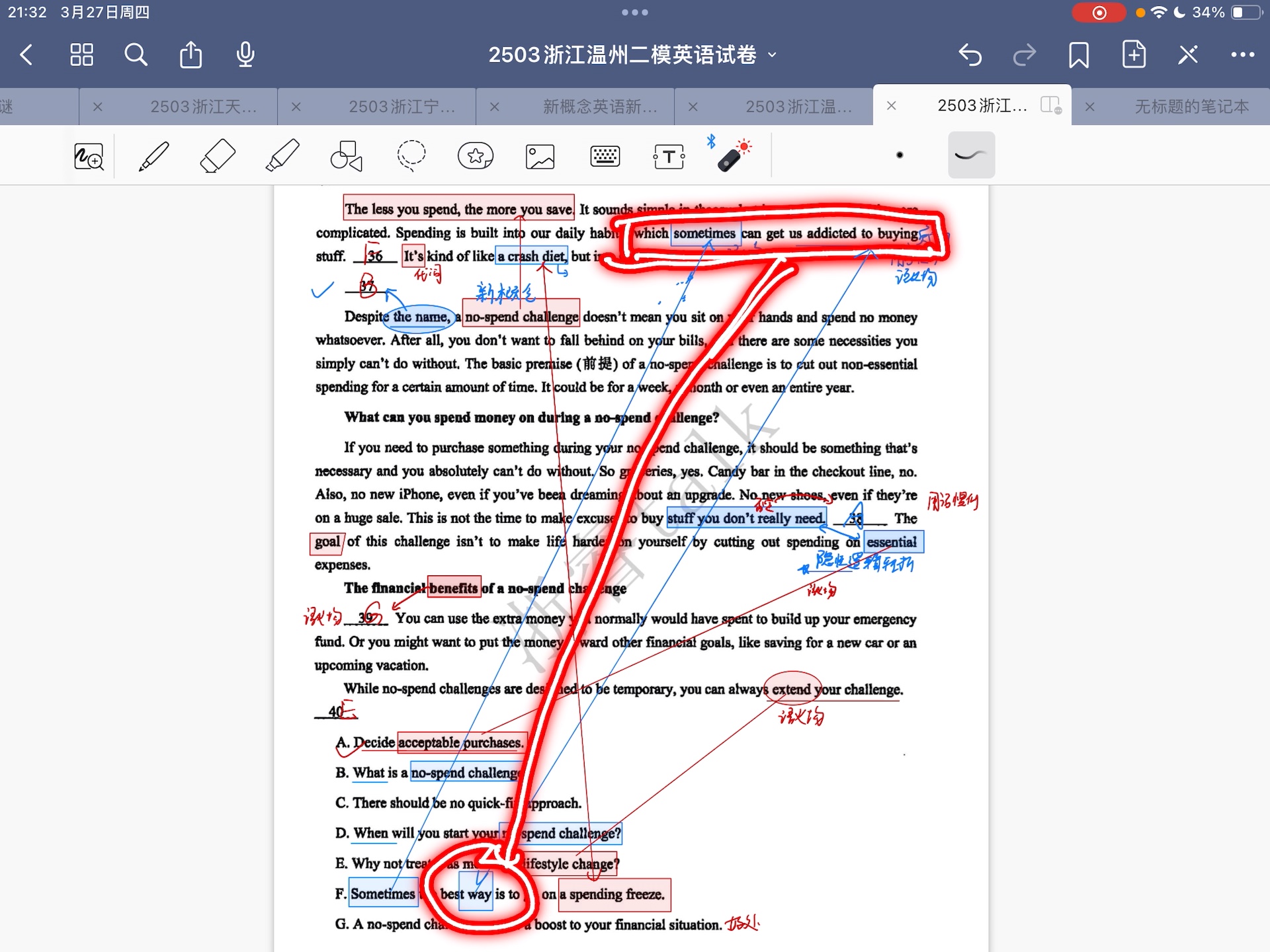Viewport: 1270px width, 952px height.
Task: Tap the share export icon
Action: point(191,55)
